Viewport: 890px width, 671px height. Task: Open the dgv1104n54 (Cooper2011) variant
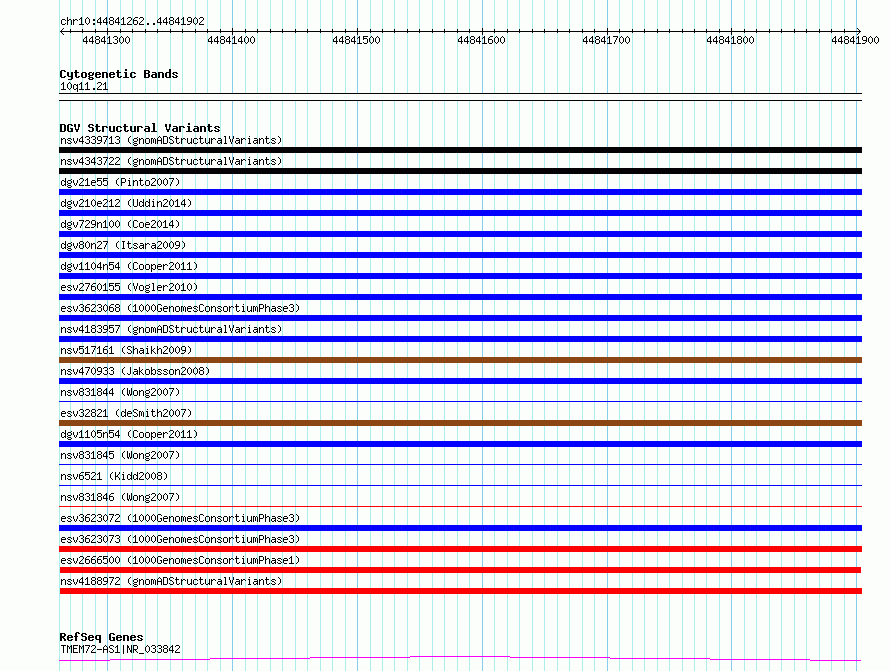129,266
